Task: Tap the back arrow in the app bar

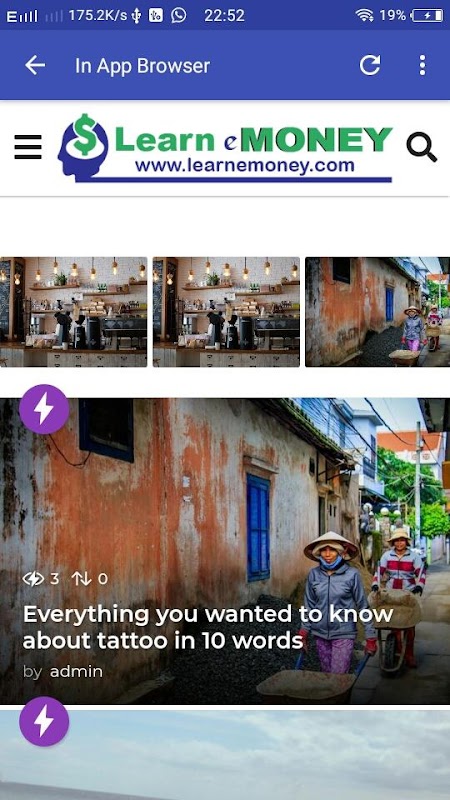Action: 35,65
